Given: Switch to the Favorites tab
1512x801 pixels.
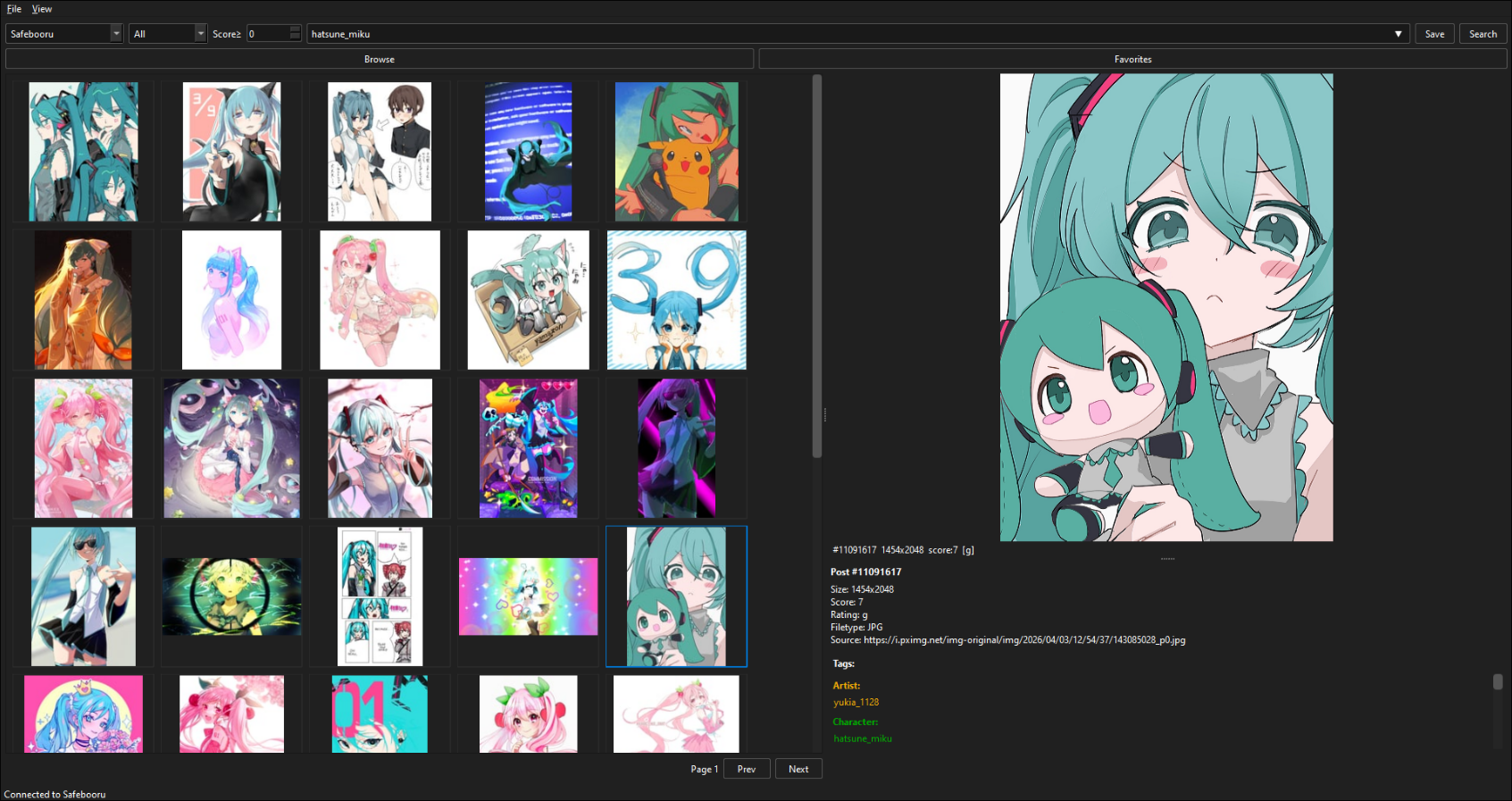Looking at the screenshot, I should click(x=1132, y=59).
